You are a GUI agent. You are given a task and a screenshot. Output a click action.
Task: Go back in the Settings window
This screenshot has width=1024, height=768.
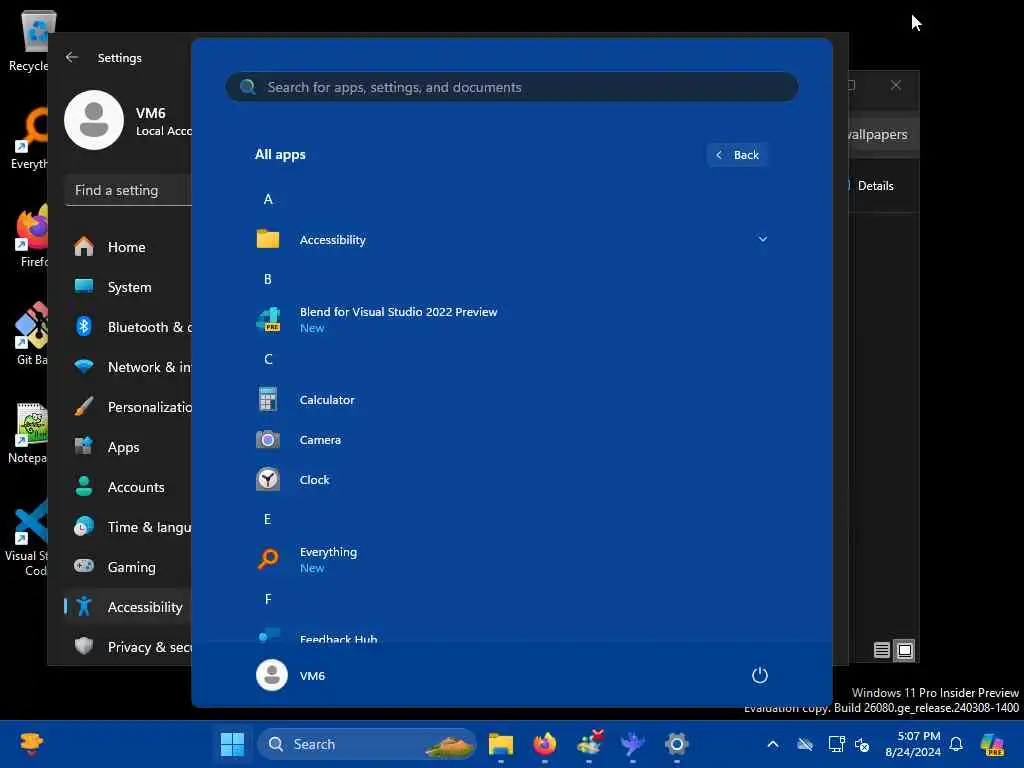click(x=72, y=57)
